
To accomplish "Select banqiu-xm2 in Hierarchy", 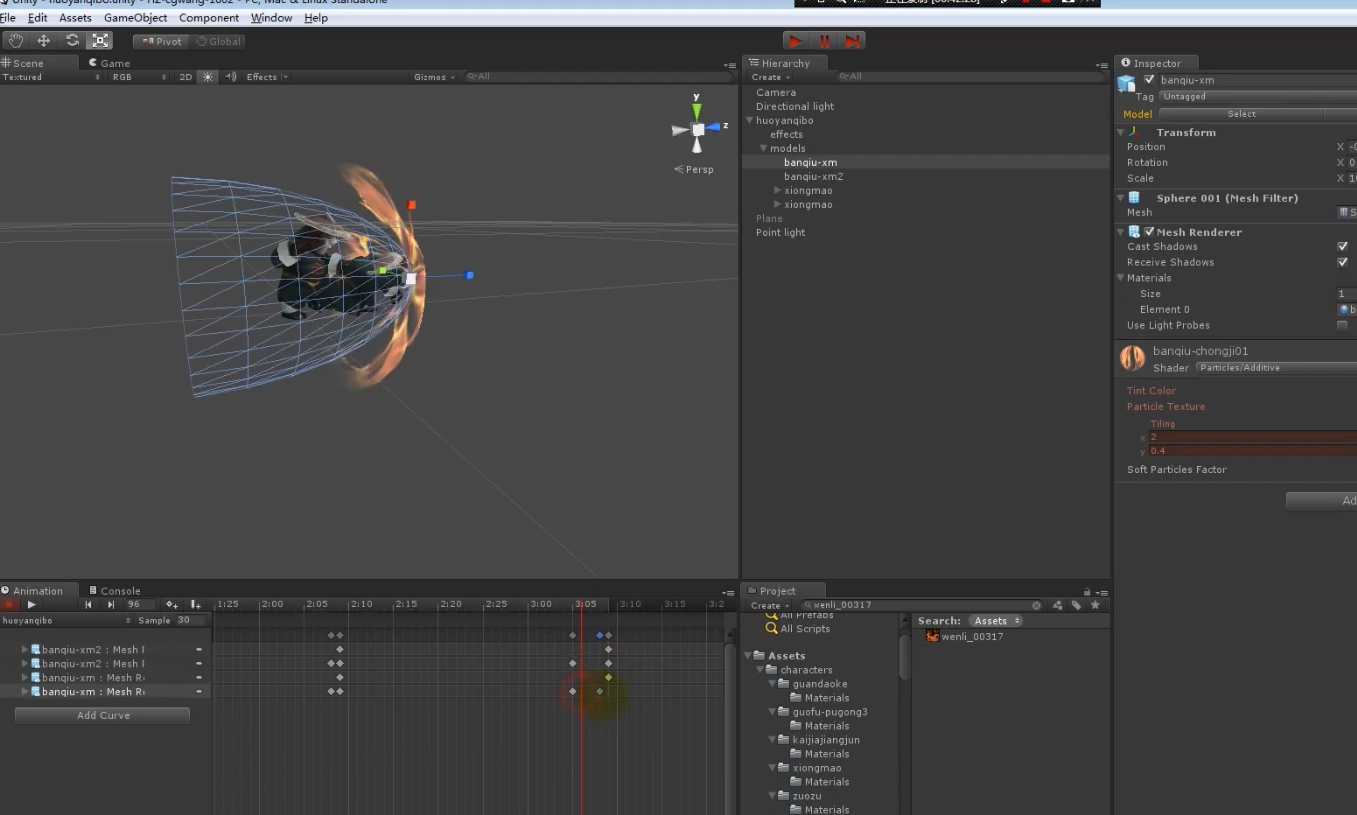I will [x=813, y=176].
